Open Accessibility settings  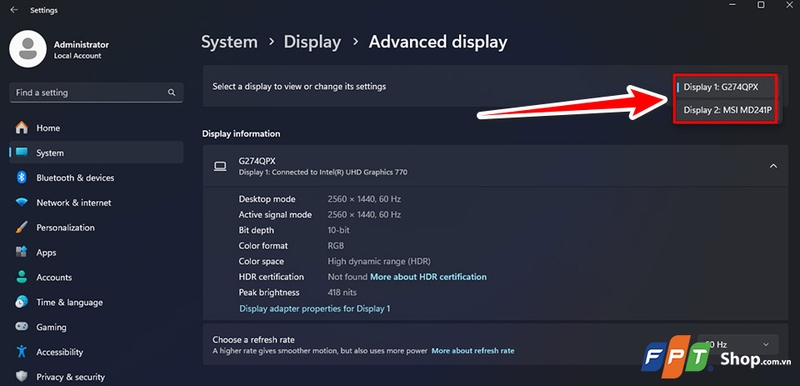pyautogui.click(x=96, y=352)
